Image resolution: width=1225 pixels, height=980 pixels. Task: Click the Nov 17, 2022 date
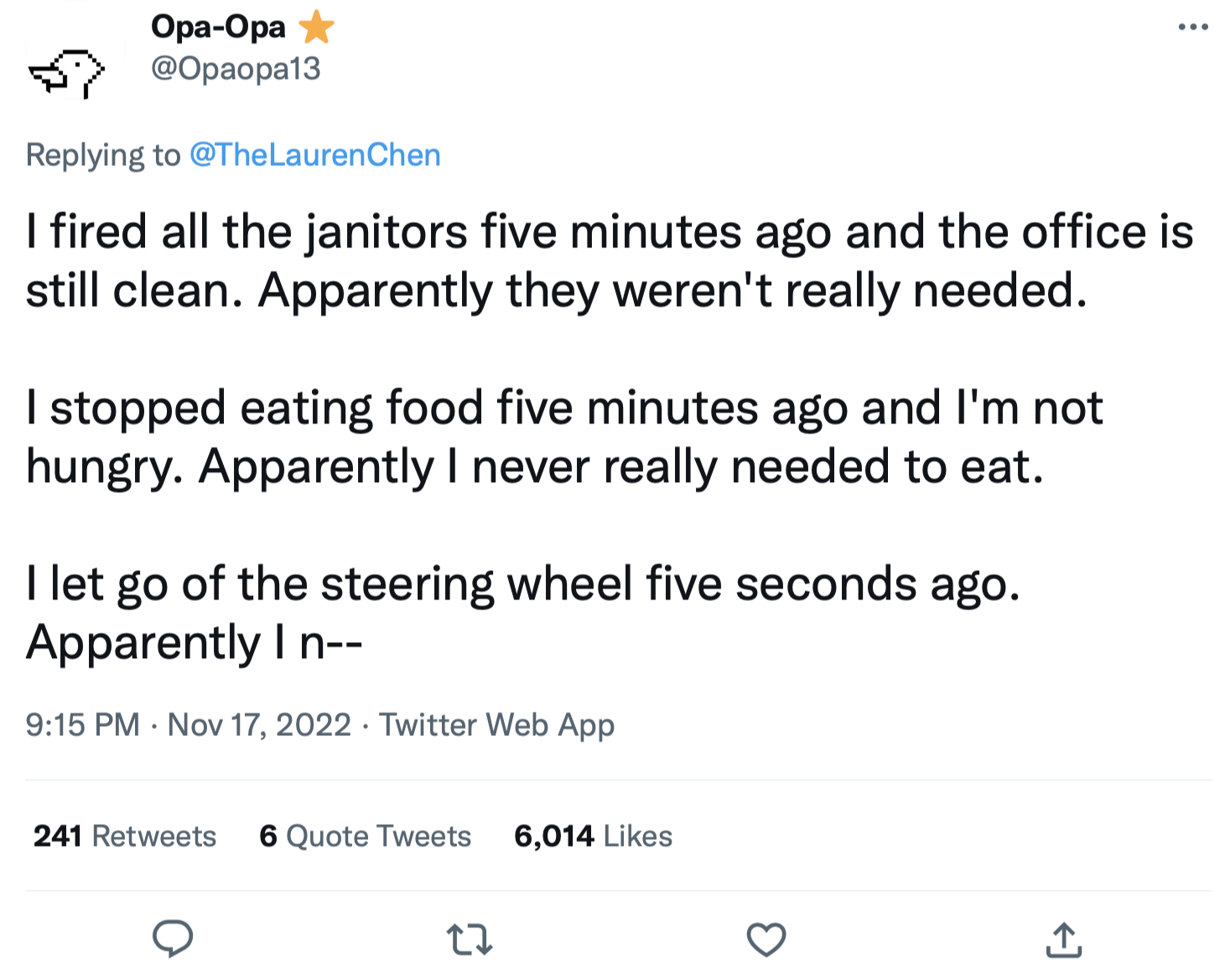pos(259,724)
